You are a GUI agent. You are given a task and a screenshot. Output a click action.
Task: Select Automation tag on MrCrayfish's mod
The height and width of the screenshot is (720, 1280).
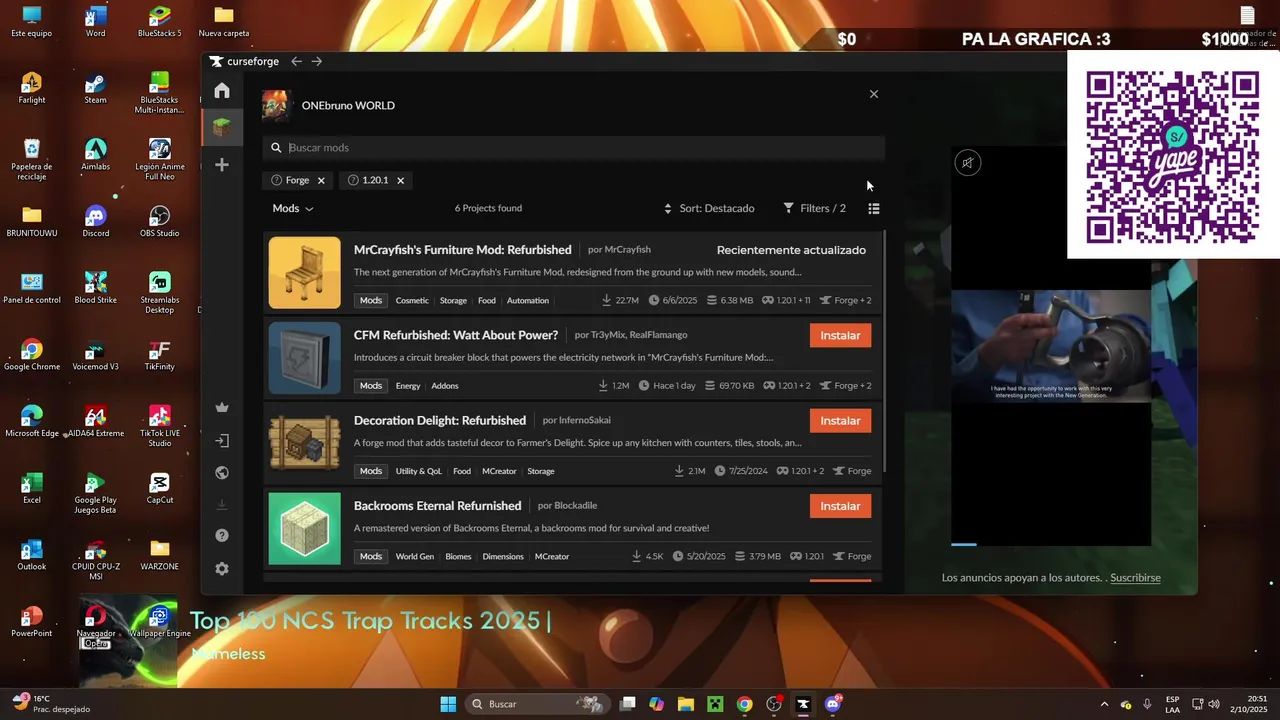point(528,301)
